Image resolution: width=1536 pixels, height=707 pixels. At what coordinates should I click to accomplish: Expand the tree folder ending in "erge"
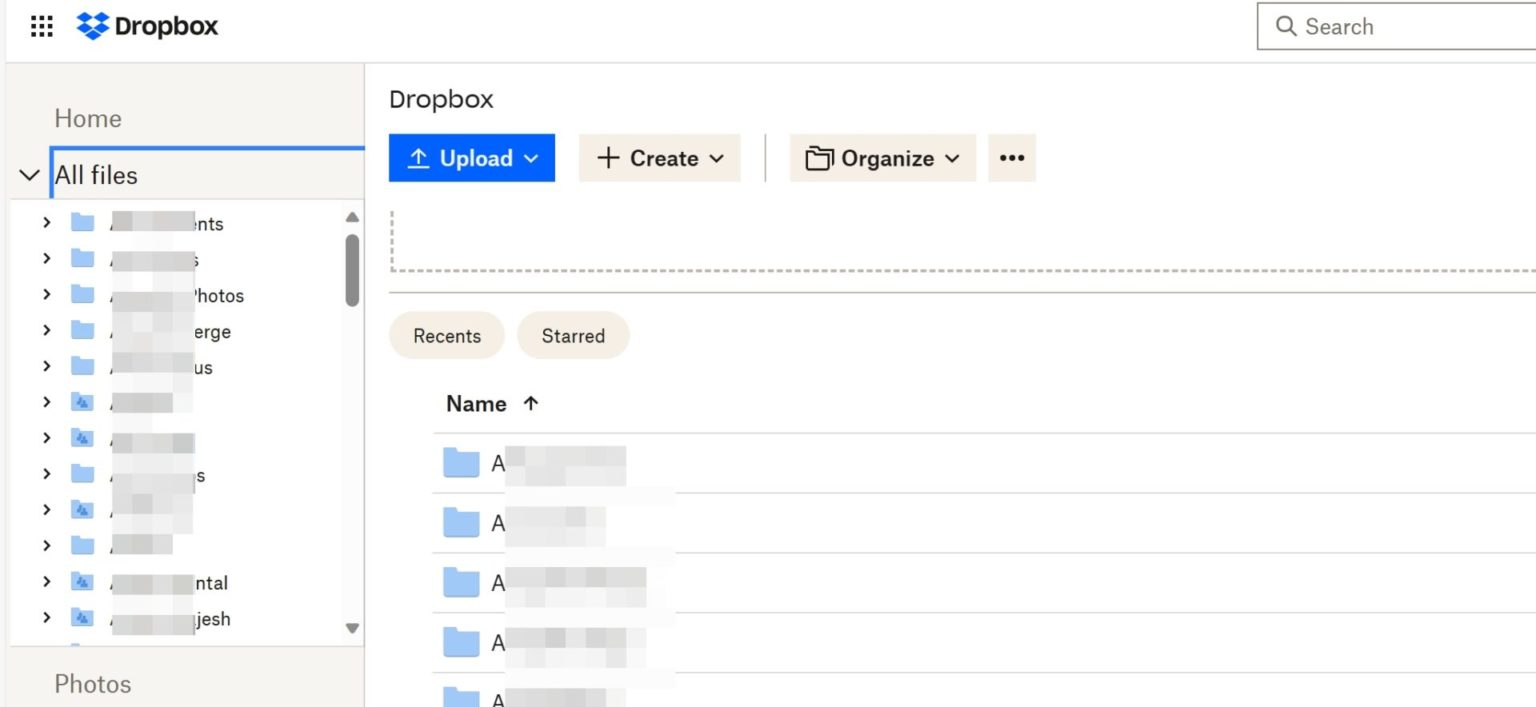click(46, 331)
